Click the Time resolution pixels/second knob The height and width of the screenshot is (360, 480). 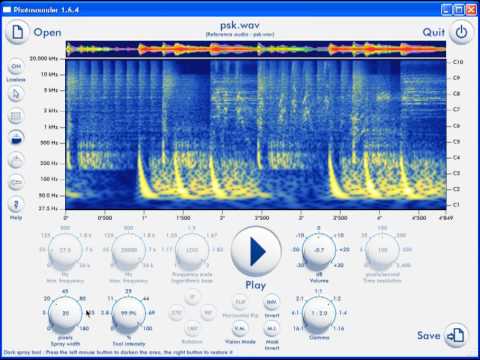click(382, 250)
